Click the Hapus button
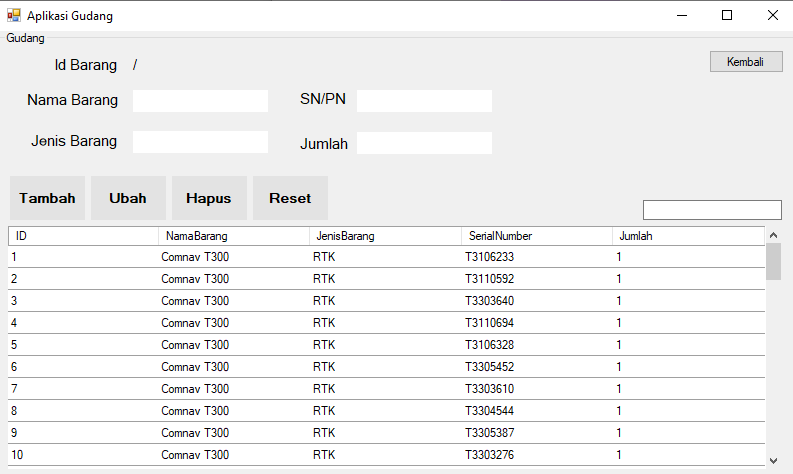The height and width of the screenshot is (474, 793). [x=209, y=198]
